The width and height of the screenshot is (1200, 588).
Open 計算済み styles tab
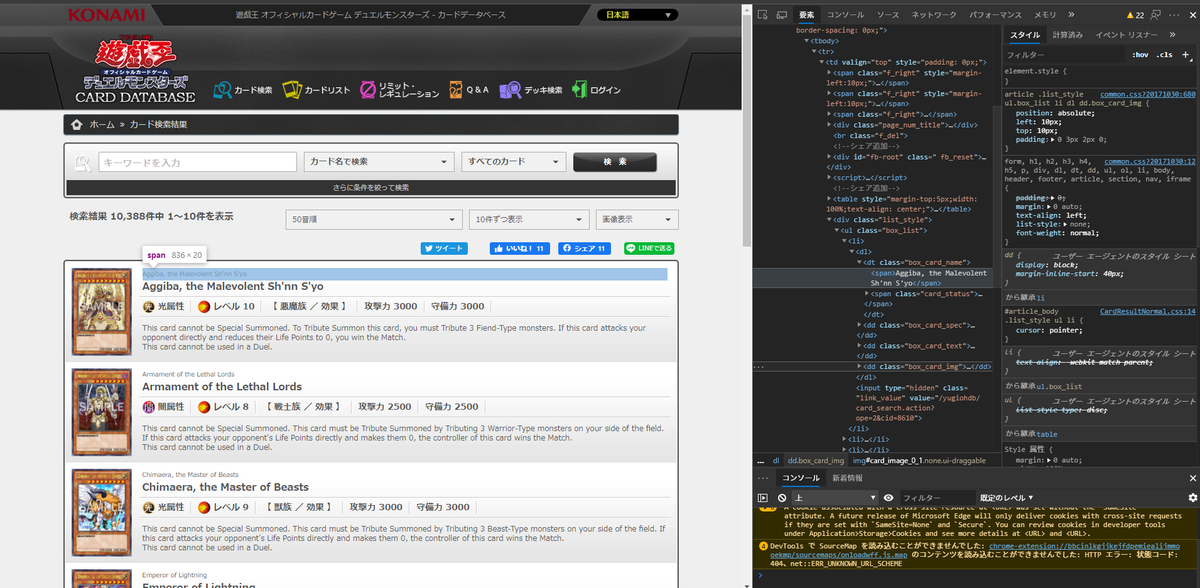click(1067, 34)
